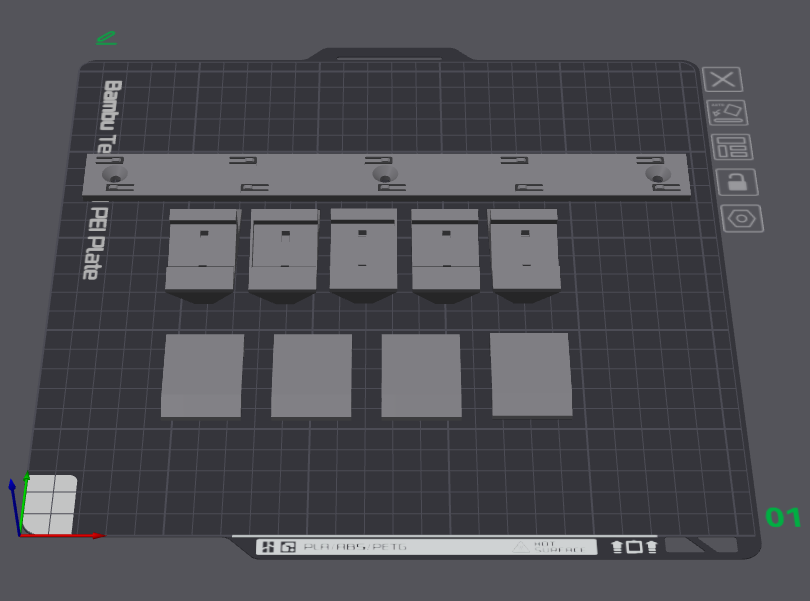Viewport: 810px width, 601px height.
Task: Select the third flat rectangular plate object
Action: point(421,375)
